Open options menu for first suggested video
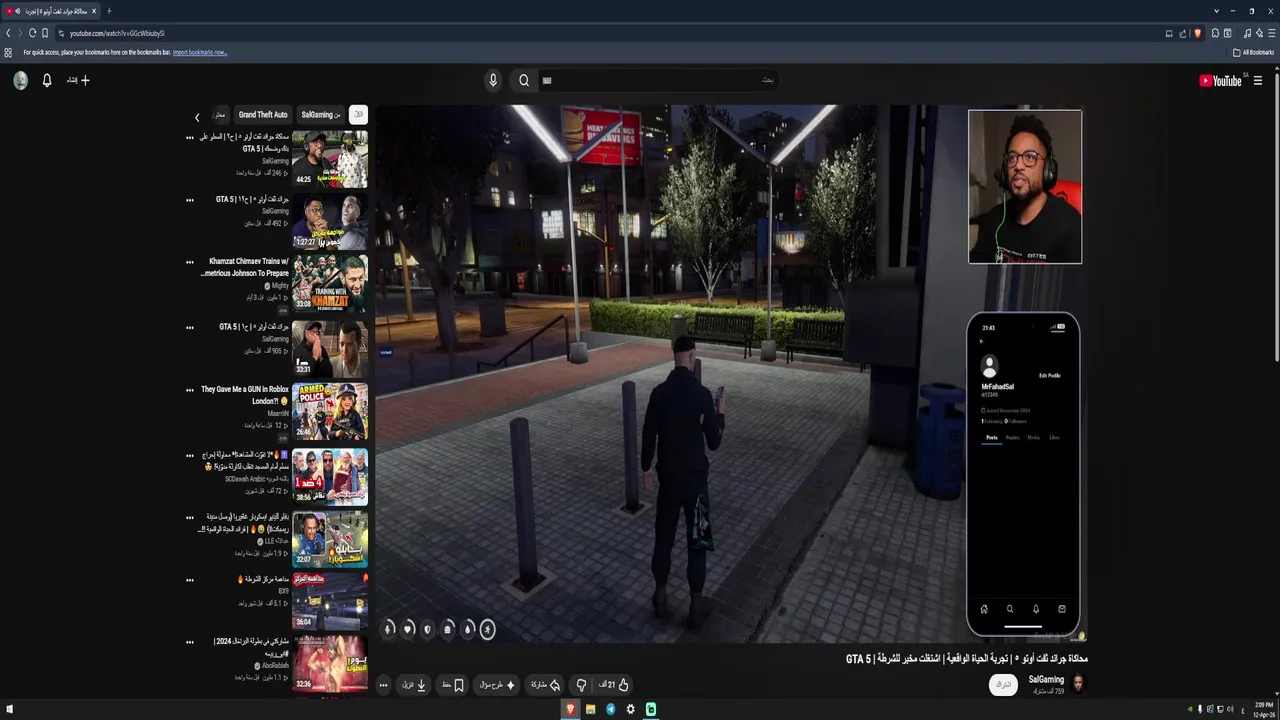 190,138
